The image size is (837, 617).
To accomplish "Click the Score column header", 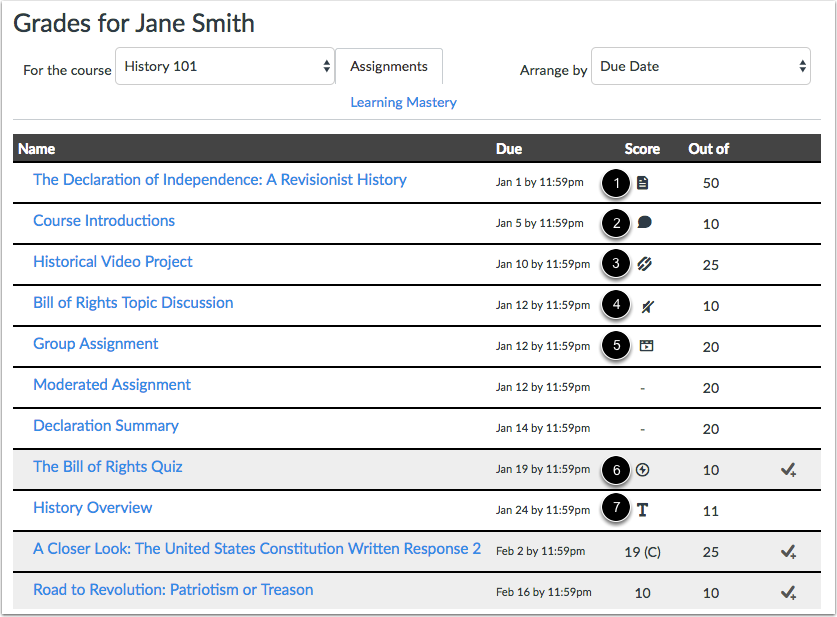I will [642, 148].
